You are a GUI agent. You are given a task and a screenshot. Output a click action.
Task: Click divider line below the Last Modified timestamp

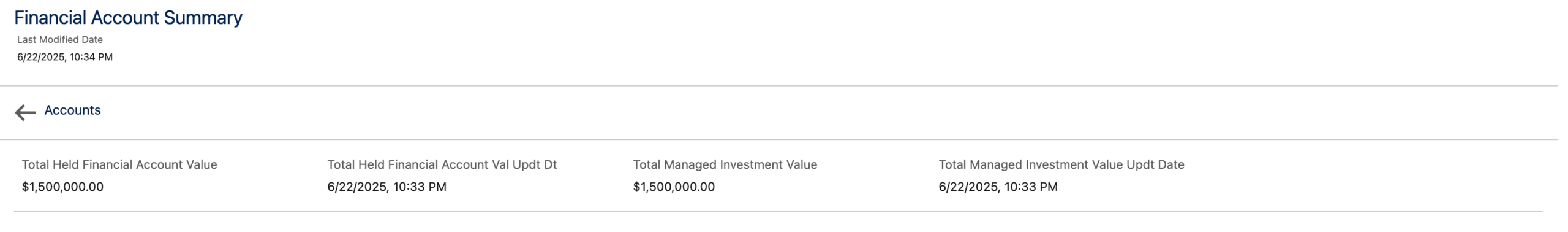coord(778,86)
